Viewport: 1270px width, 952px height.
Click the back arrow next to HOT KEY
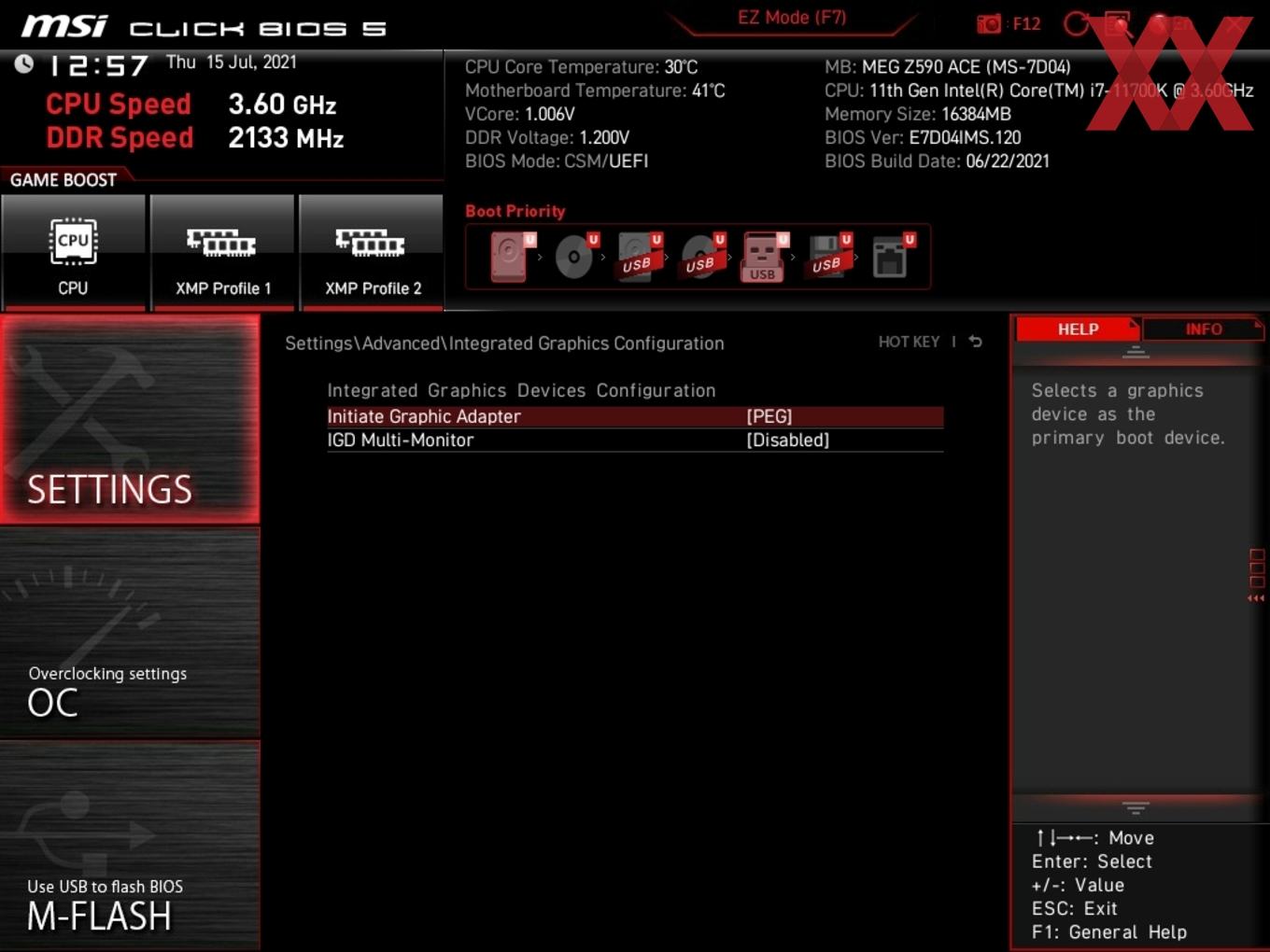pos(976,342)
